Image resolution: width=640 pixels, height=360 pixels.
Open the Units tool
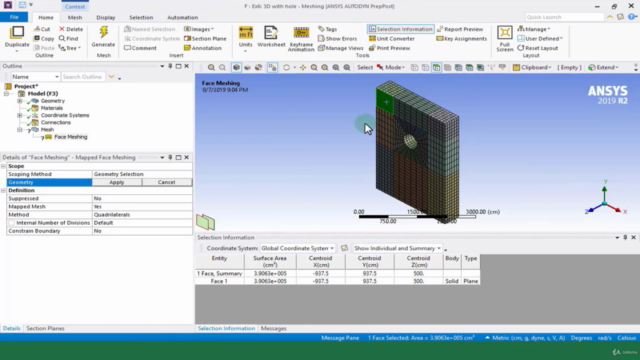coord(245,38)
